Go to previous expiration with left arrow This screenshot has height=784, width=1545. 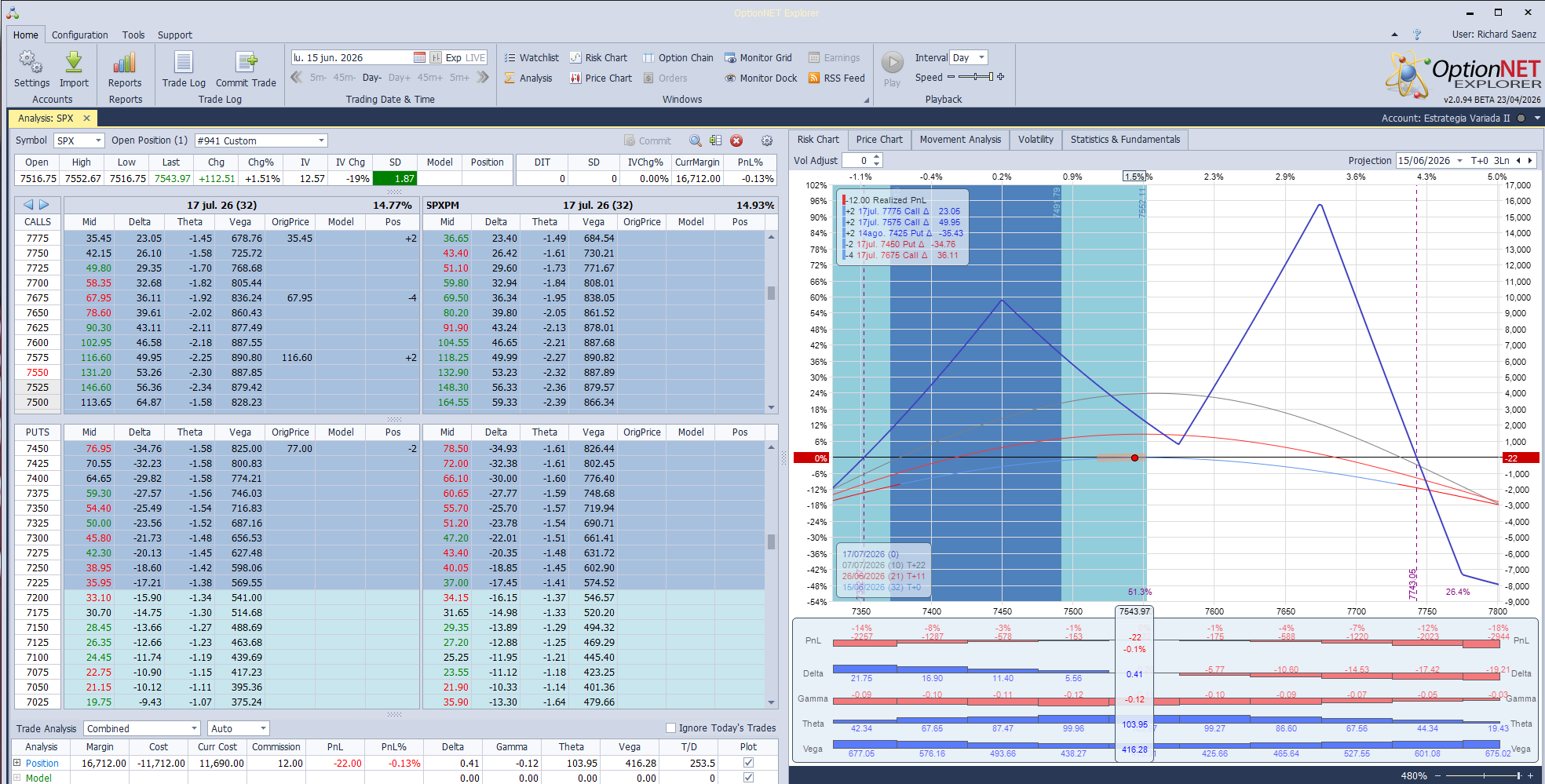coord(28,204)
